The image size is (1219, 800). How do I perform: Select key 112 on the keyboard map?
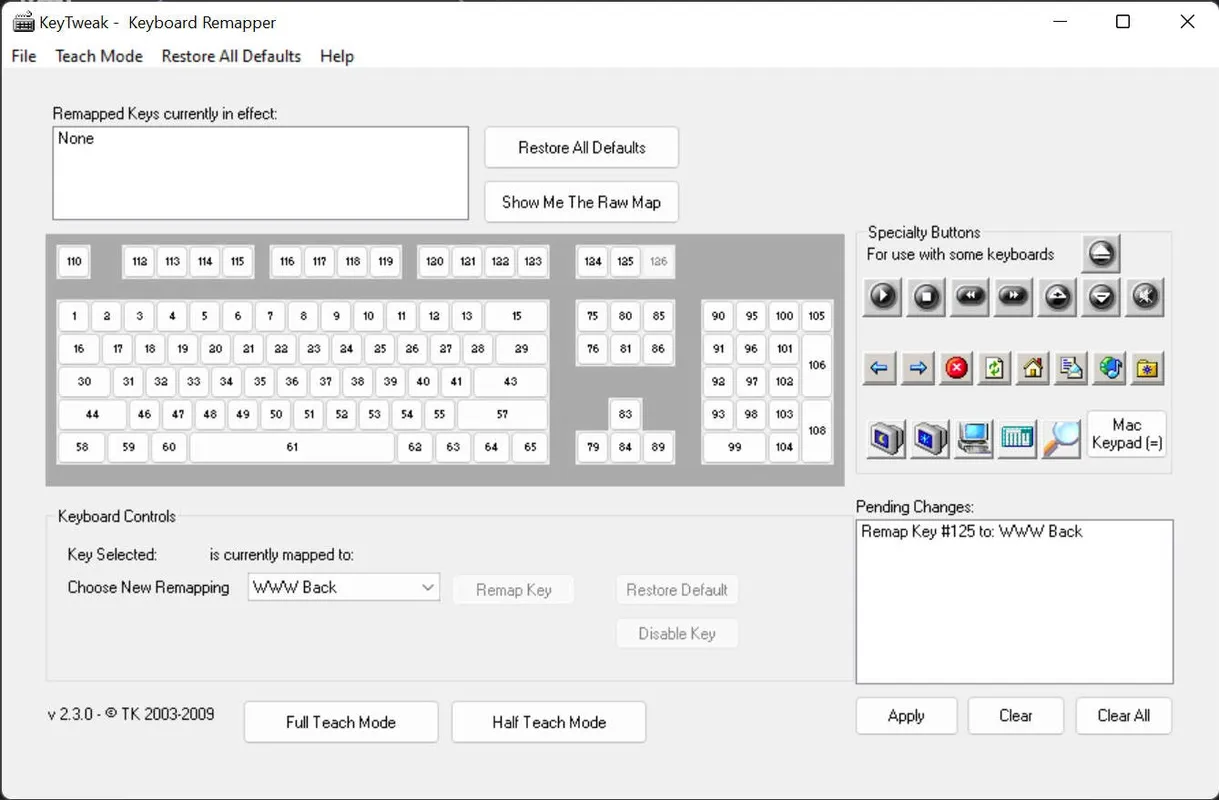tap(139, 262)
